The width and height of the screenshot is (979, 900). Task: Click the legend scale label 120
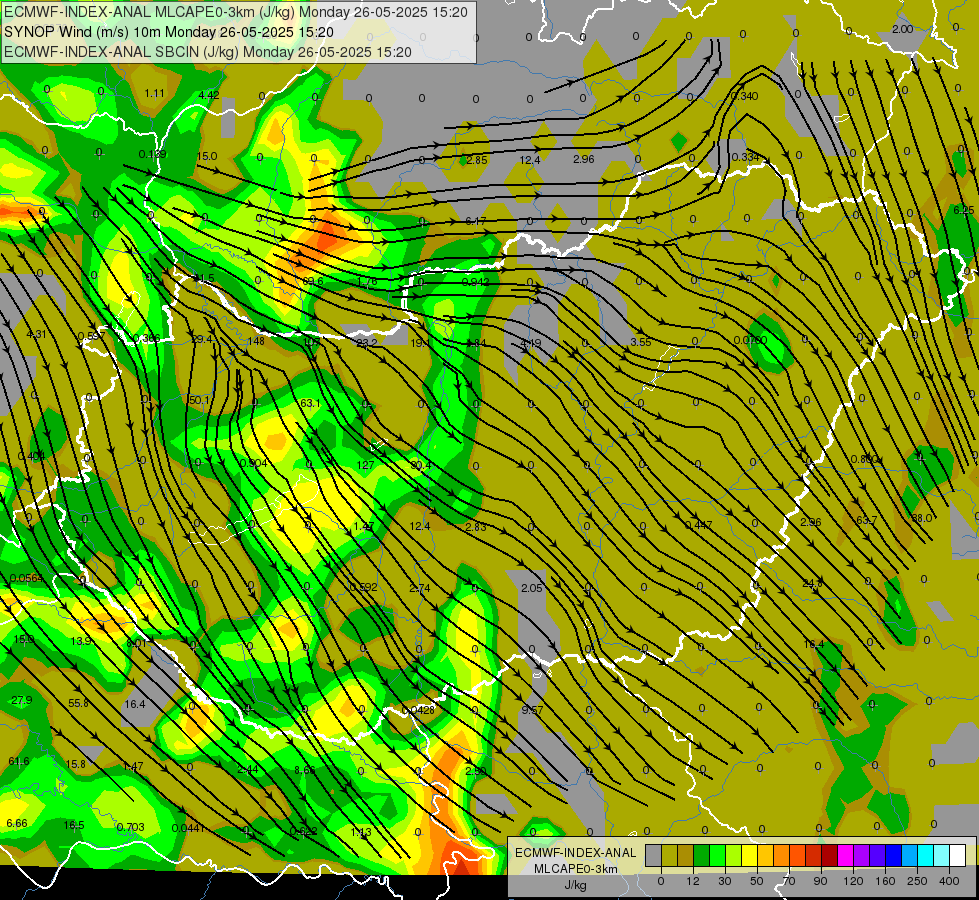pyautogui.click(x=853, y=881)
